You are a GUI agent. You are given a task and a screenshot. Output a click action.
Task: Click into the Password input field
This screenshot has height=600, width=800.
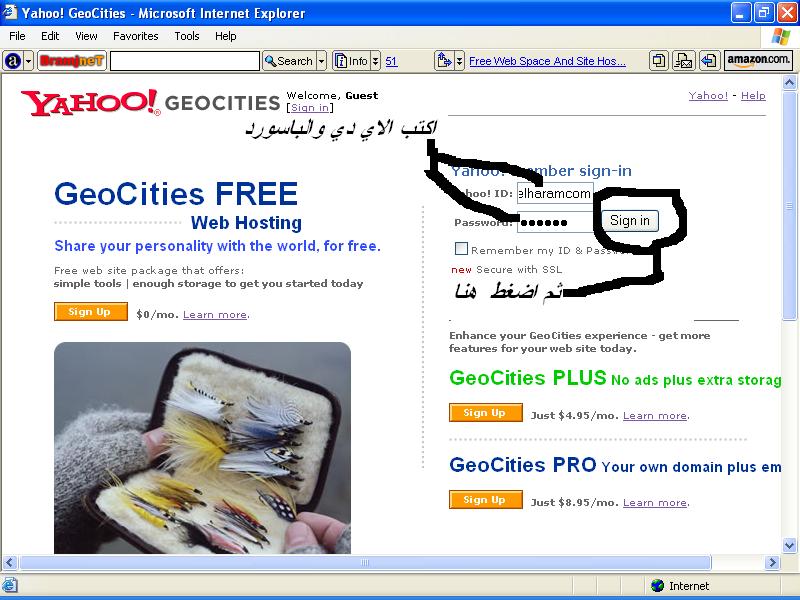click(x=555, y=222)
